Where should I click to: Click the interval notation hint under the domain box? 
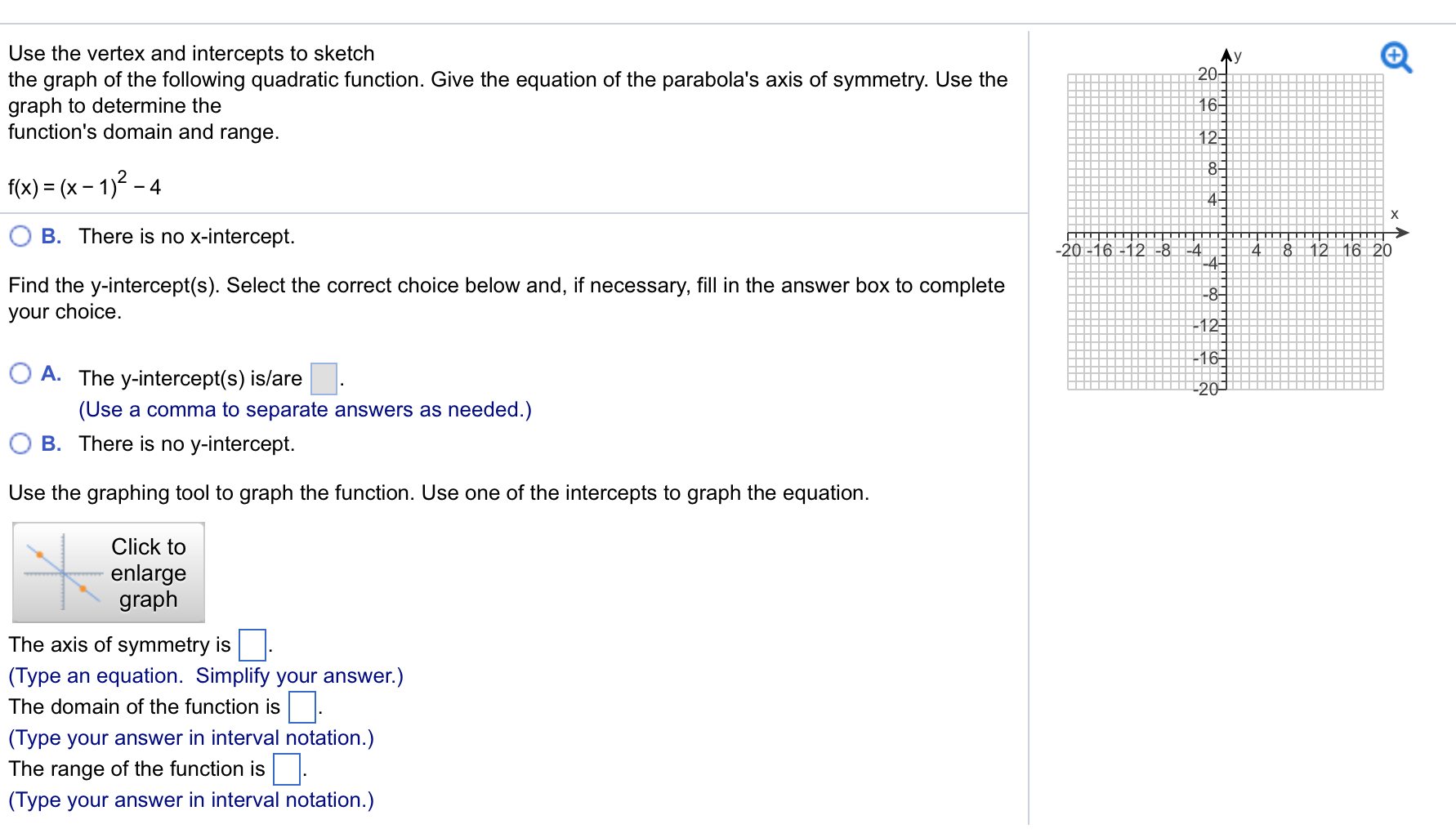tap(190, 737)
